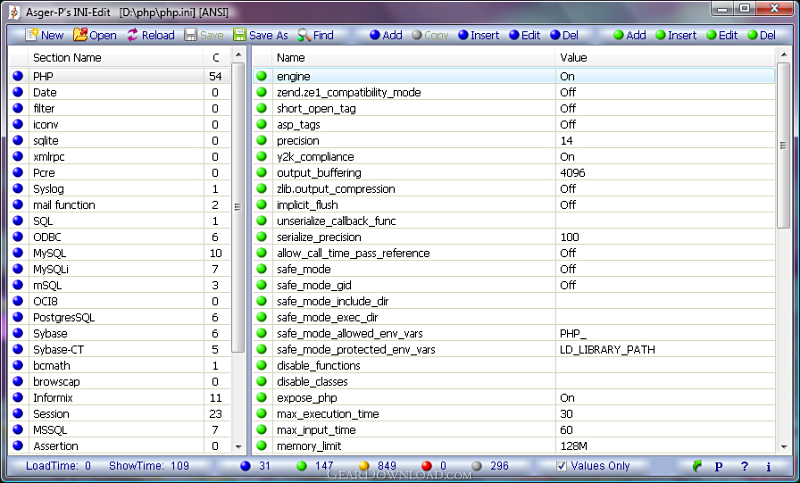Select the PostgresSQL section

coord(119,317)
